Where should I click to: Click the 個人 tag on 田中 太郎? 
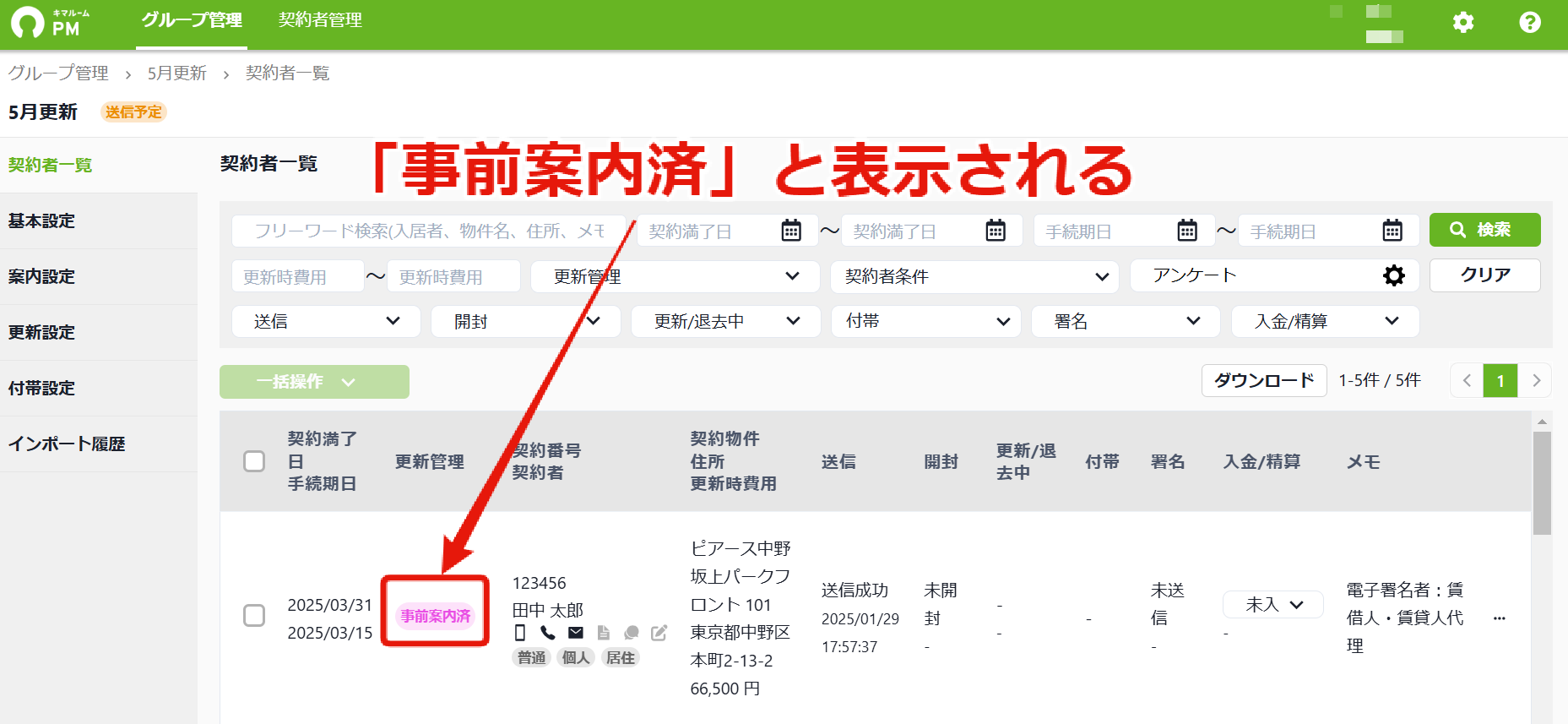(x=576, y=657)
